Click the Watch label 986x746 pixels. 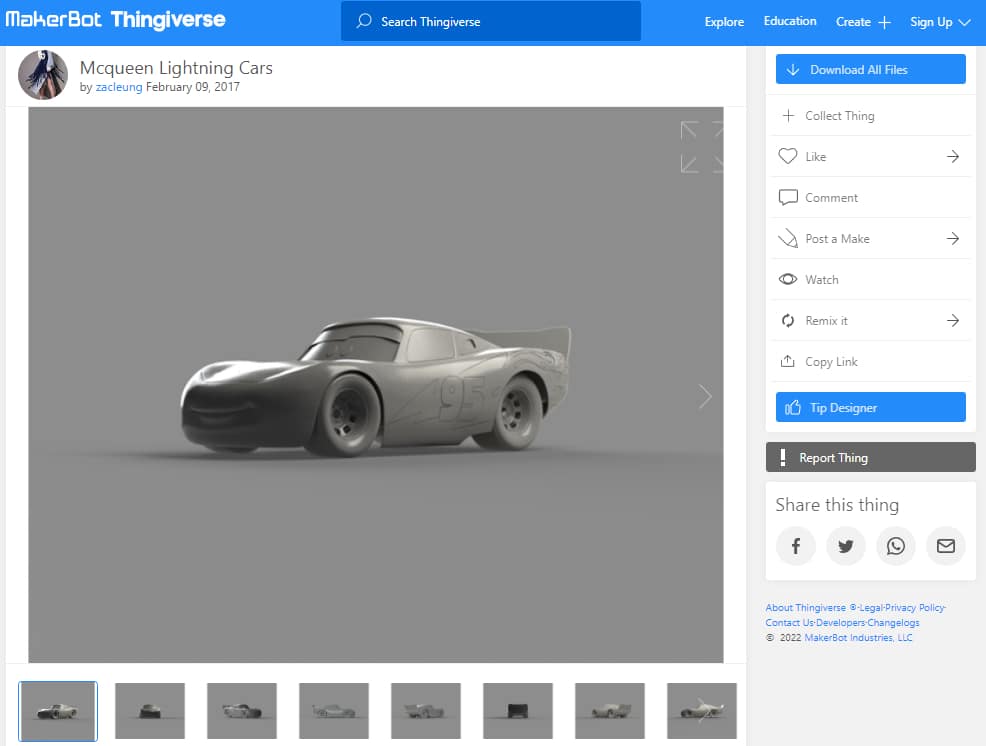[821, 280]
